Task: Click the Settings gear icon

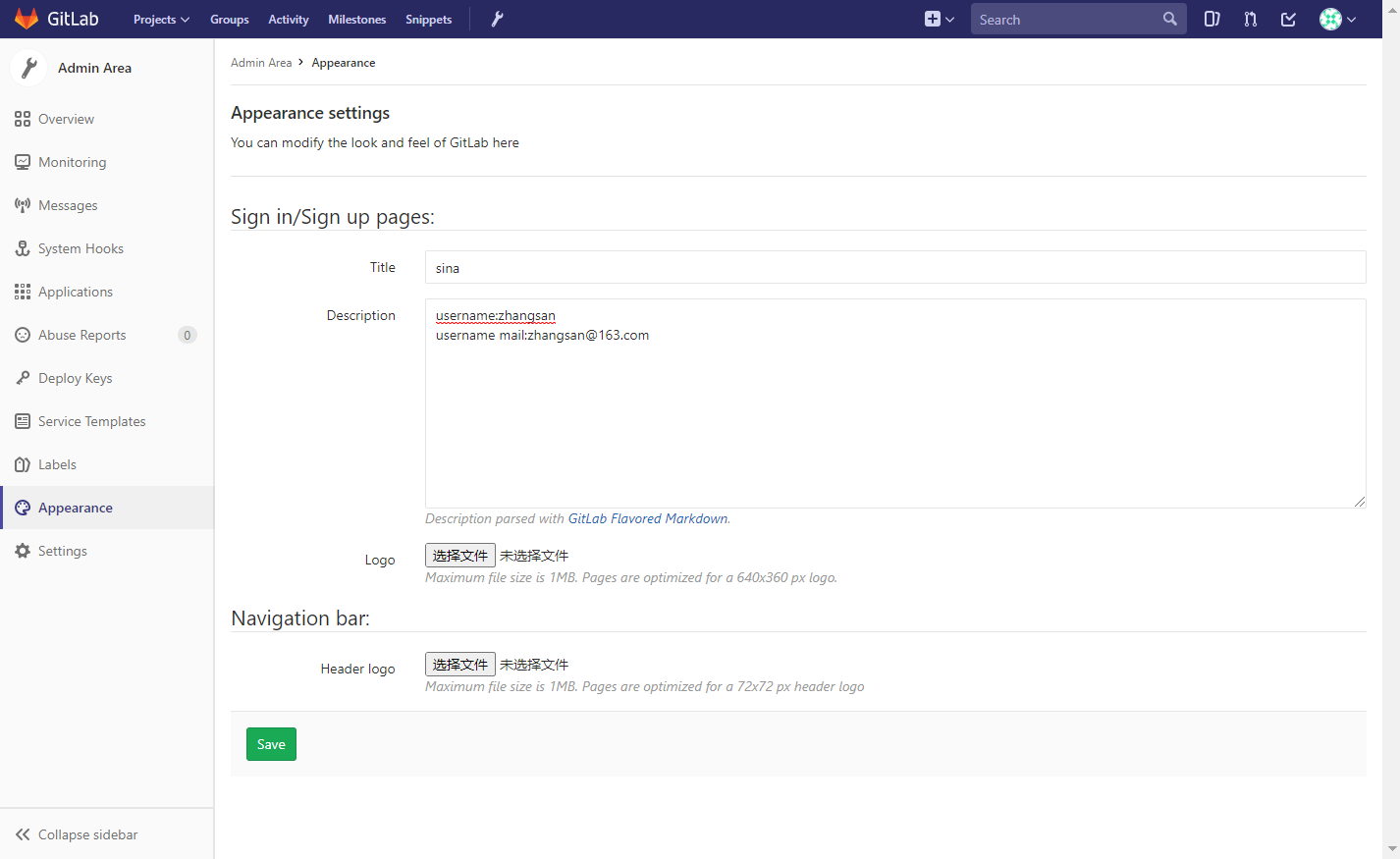Action: (23, 551)
